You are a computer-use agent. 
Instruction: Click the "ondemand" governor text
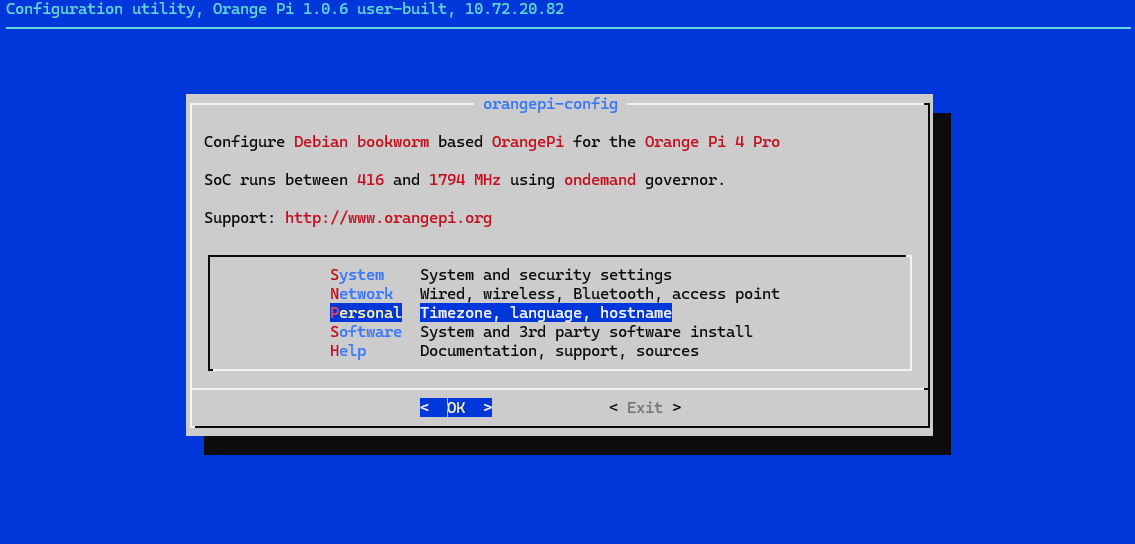click(x=600, y=179)
